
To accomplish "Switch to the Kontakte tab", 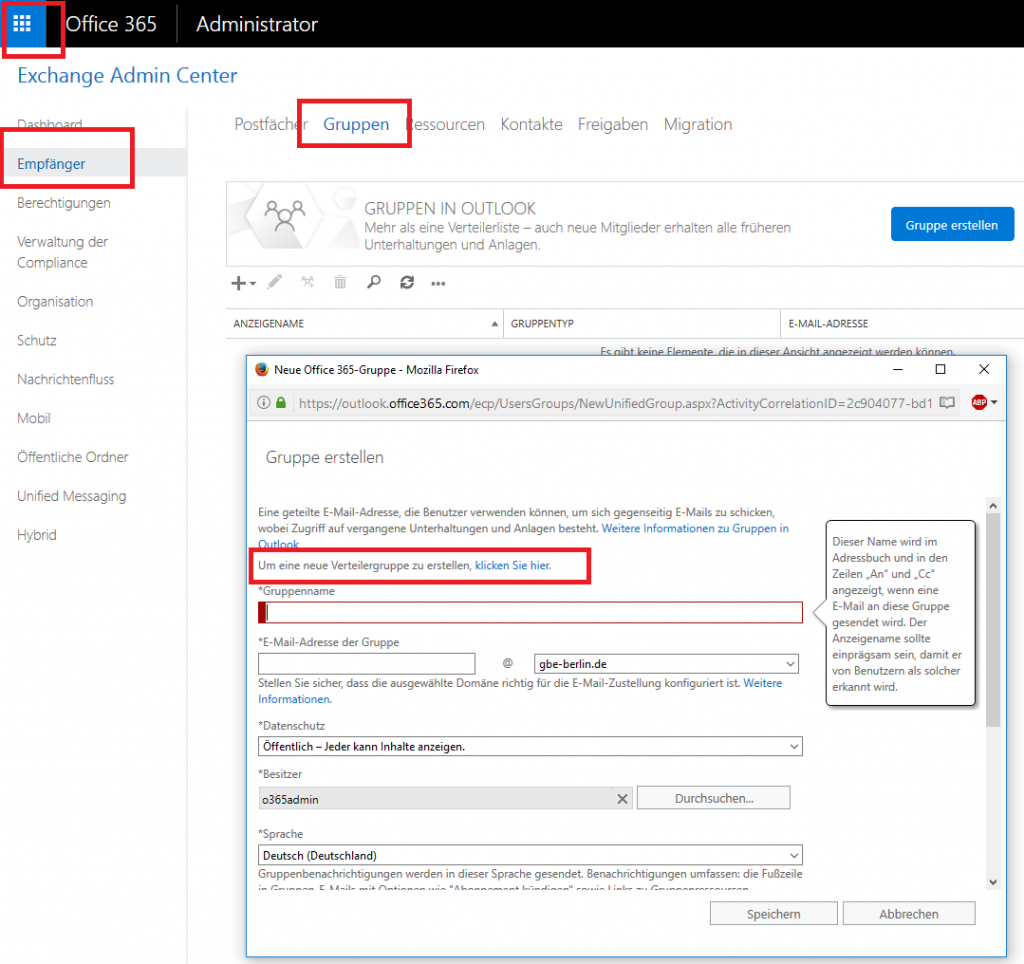I will (532, 124).
